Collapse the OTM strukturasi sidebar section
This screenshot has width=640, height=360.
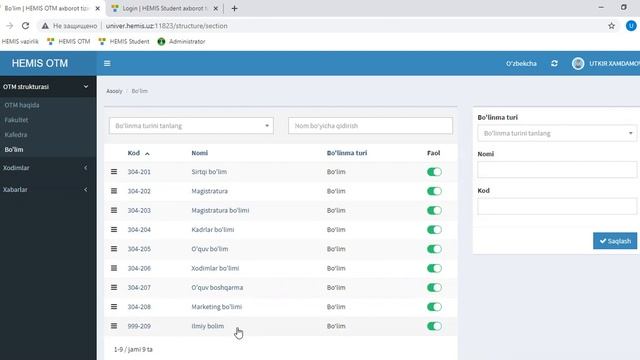pos(48,87)
